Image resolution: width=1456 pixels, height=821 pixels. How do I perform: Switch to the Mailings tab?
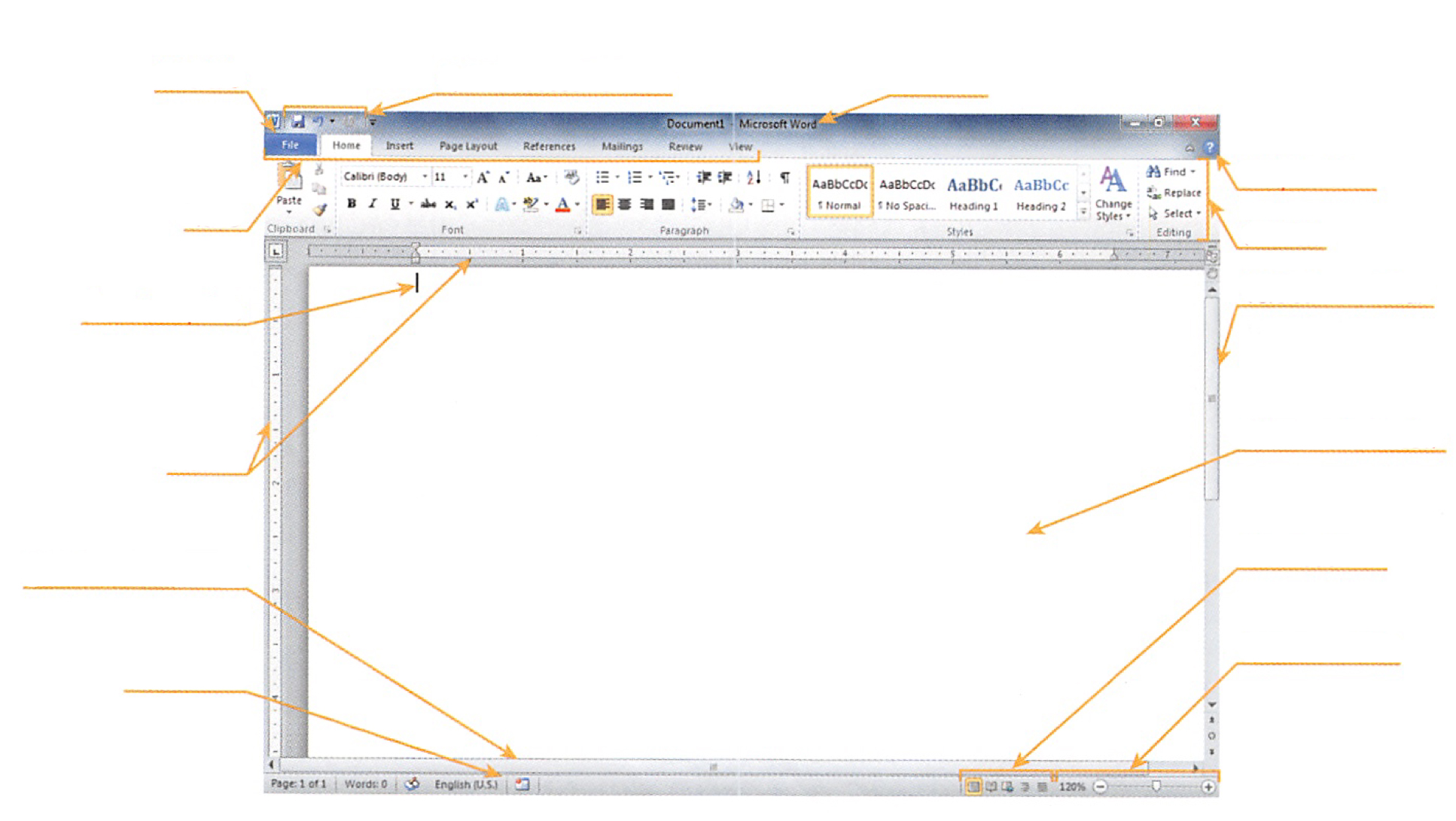click(622, 146)
